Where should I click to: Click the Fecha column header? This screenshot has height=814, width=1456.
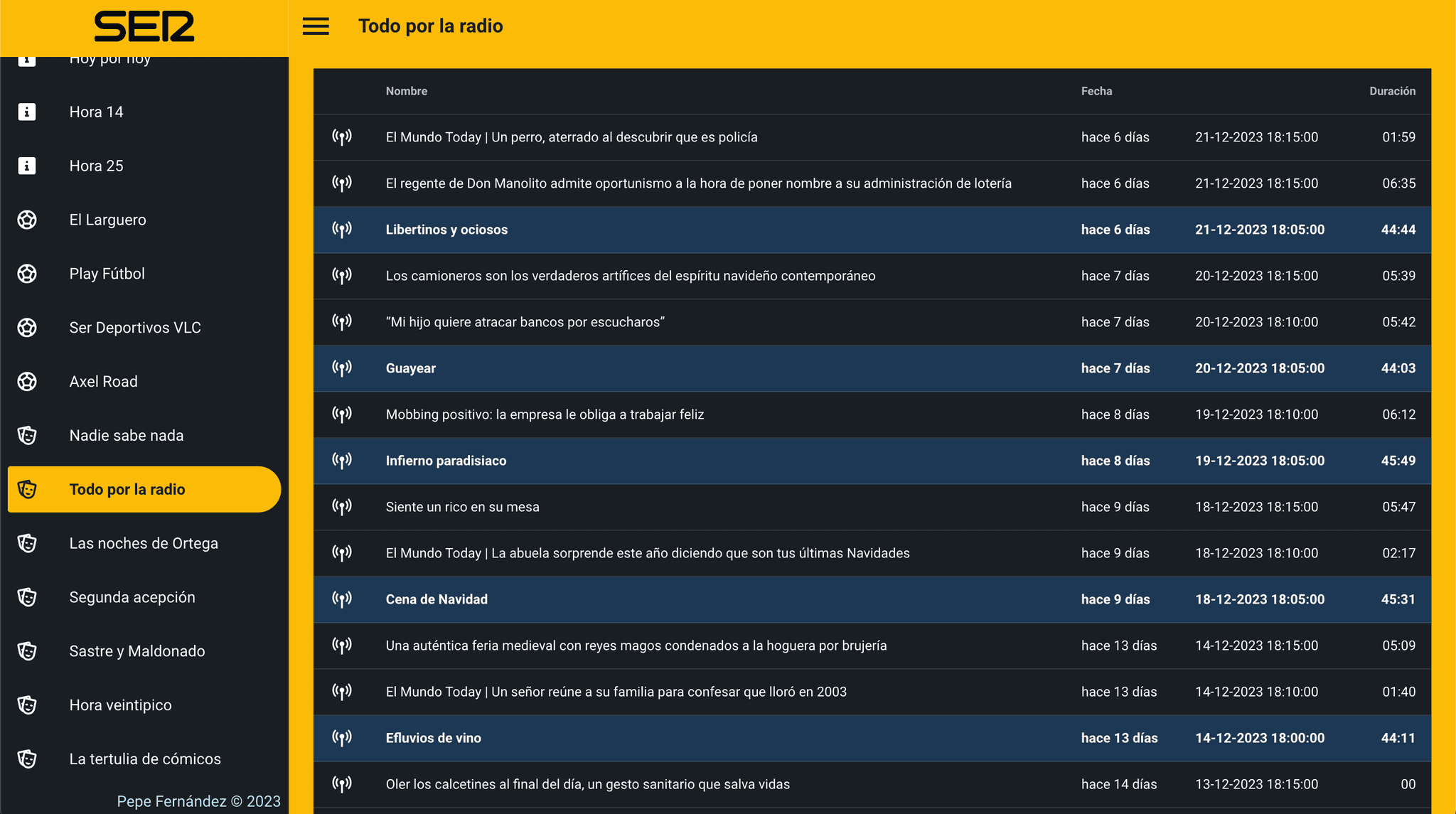point(1097,91)
